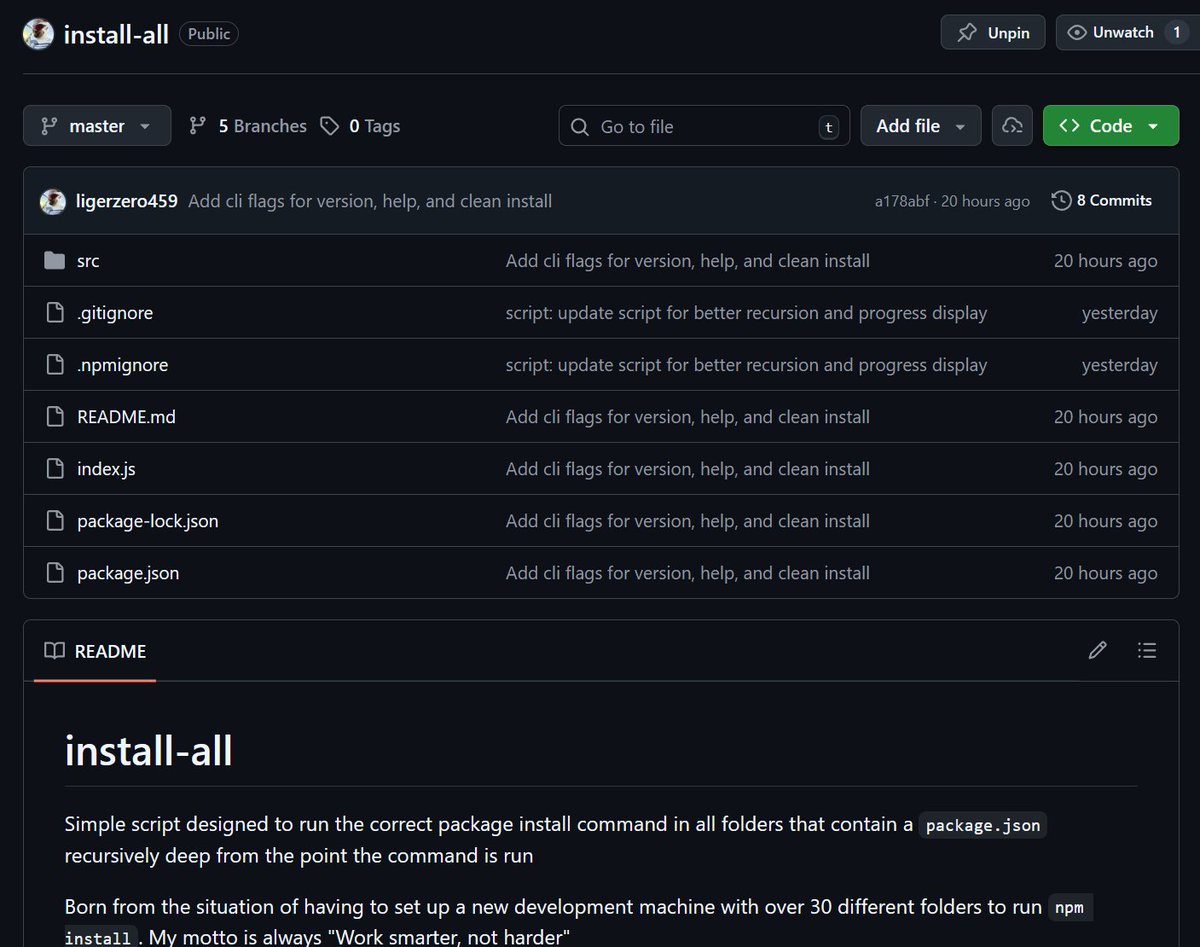Open the src folder name link
The height and width of the screenshot is (947, 1200).
pos(88,261)
